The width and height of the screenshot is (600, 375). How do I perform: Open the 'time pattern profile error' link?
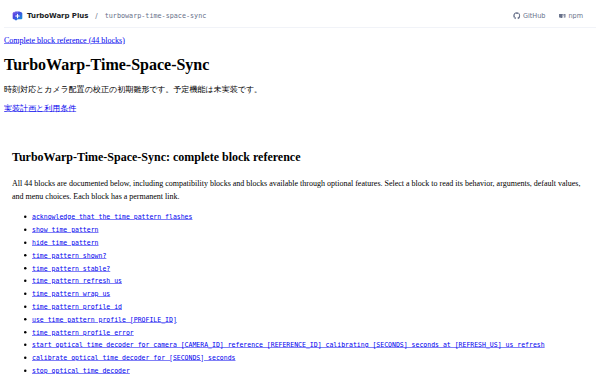tap(83, 333)
